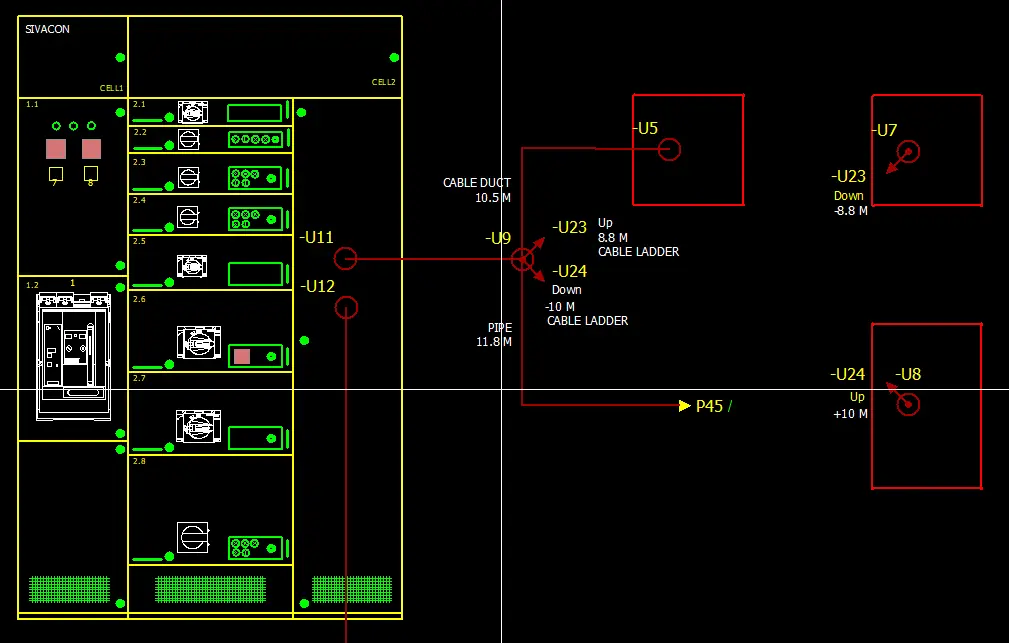This screenshot has width=1009, height=643.
Task: Click the right green ventilation grille
Action: tap(352, 590)
